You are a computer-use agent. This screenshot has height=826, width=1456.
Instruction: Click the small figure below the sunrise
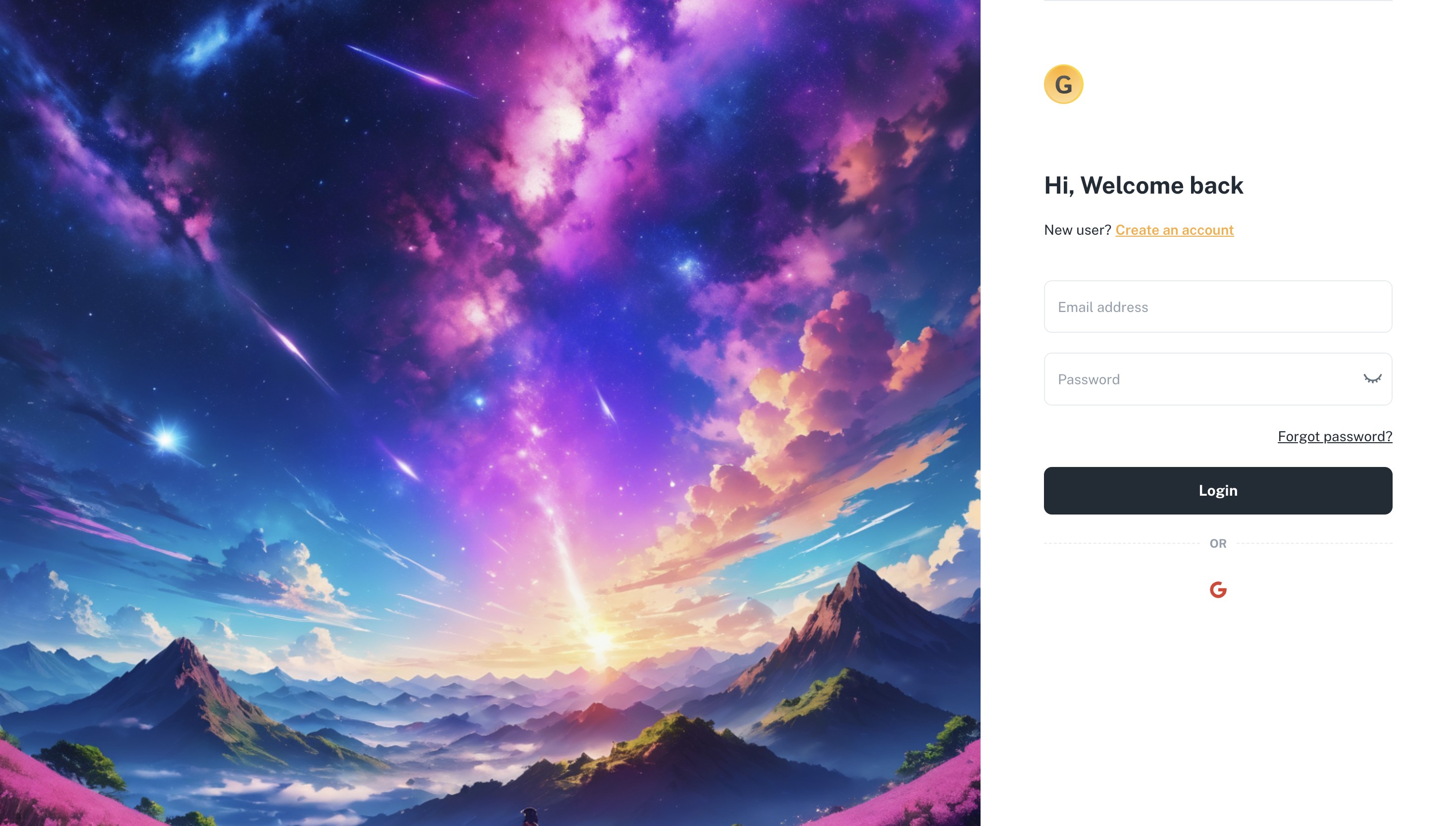click(x=528, y=817)
